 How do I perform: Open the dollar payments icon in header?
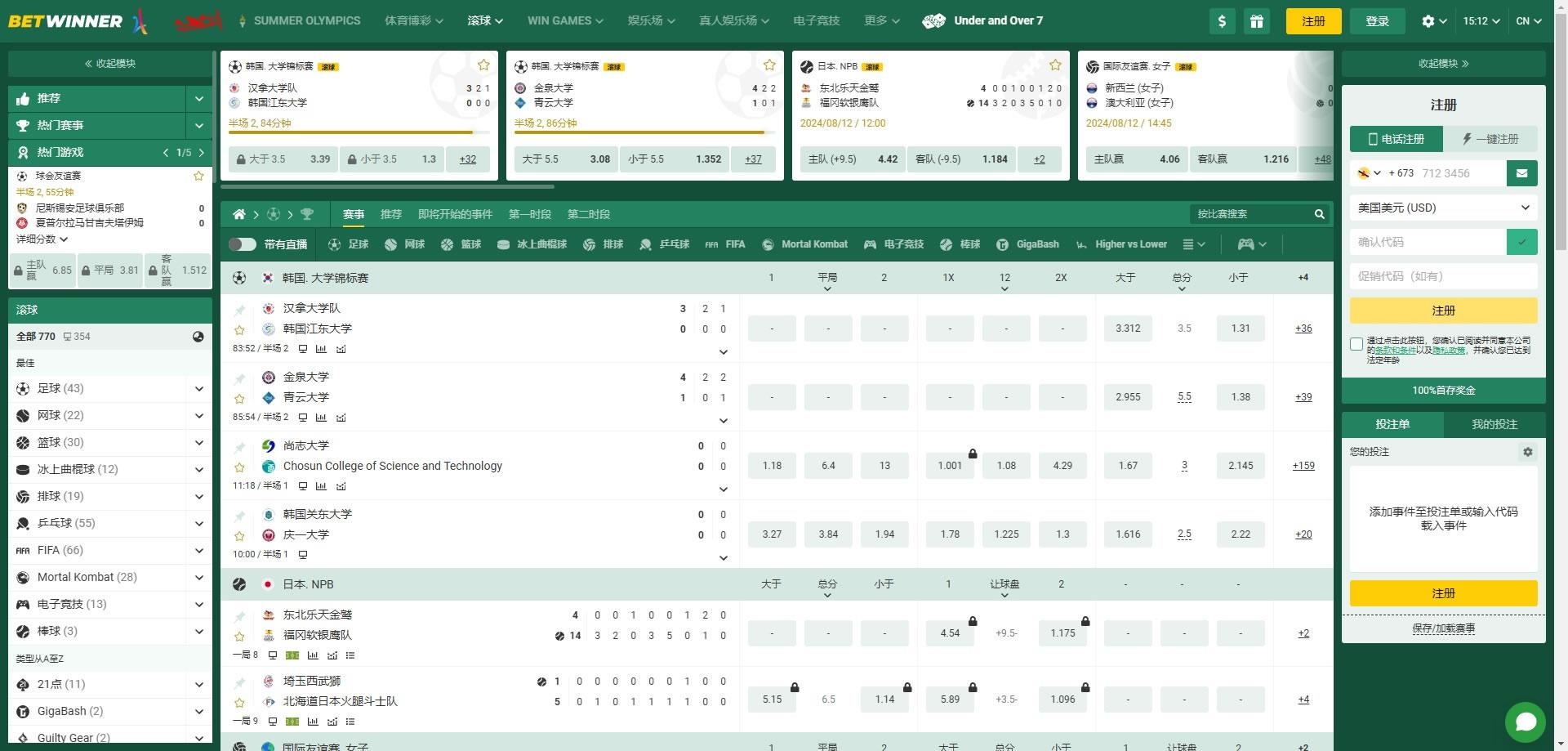[x=1222, y=21]
